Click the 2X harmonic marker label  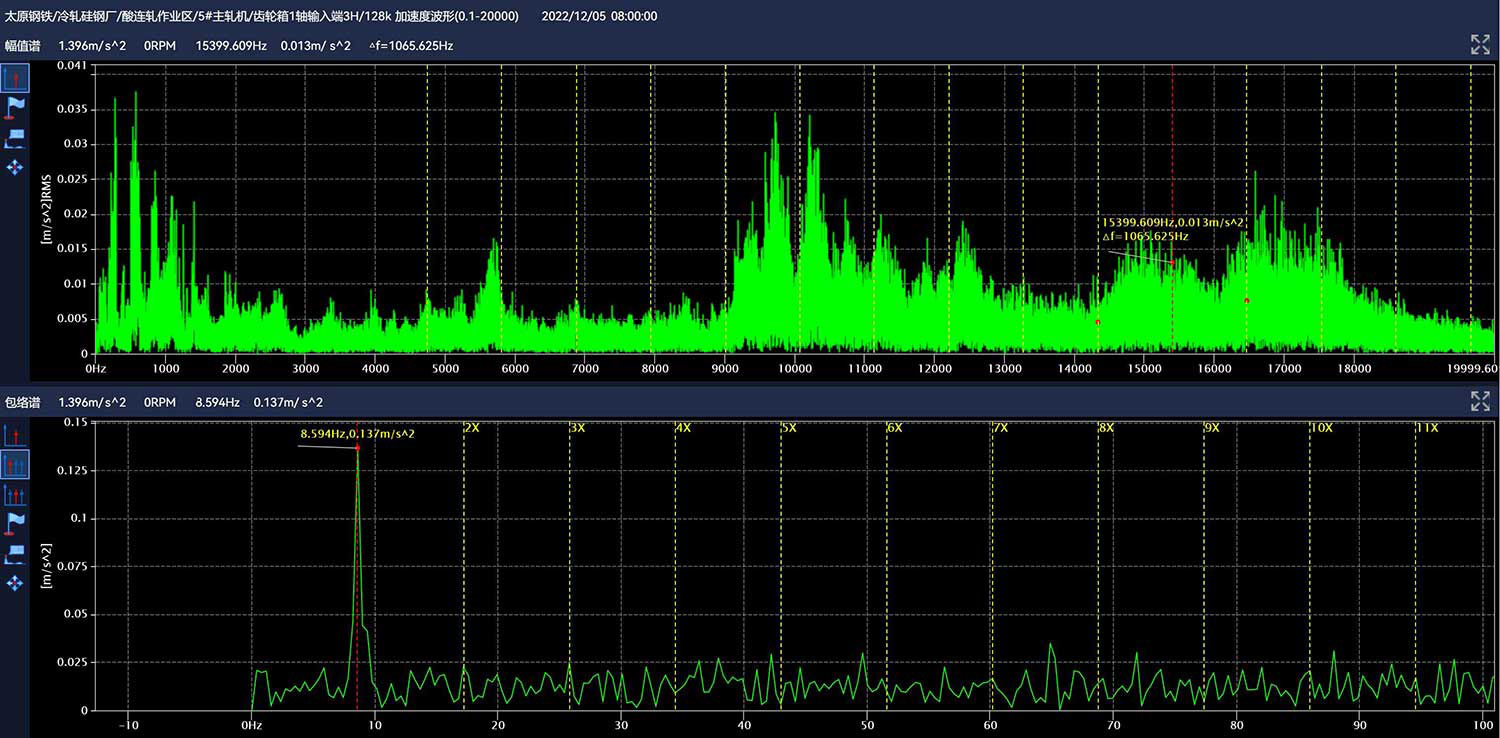[x=472, y=428]
